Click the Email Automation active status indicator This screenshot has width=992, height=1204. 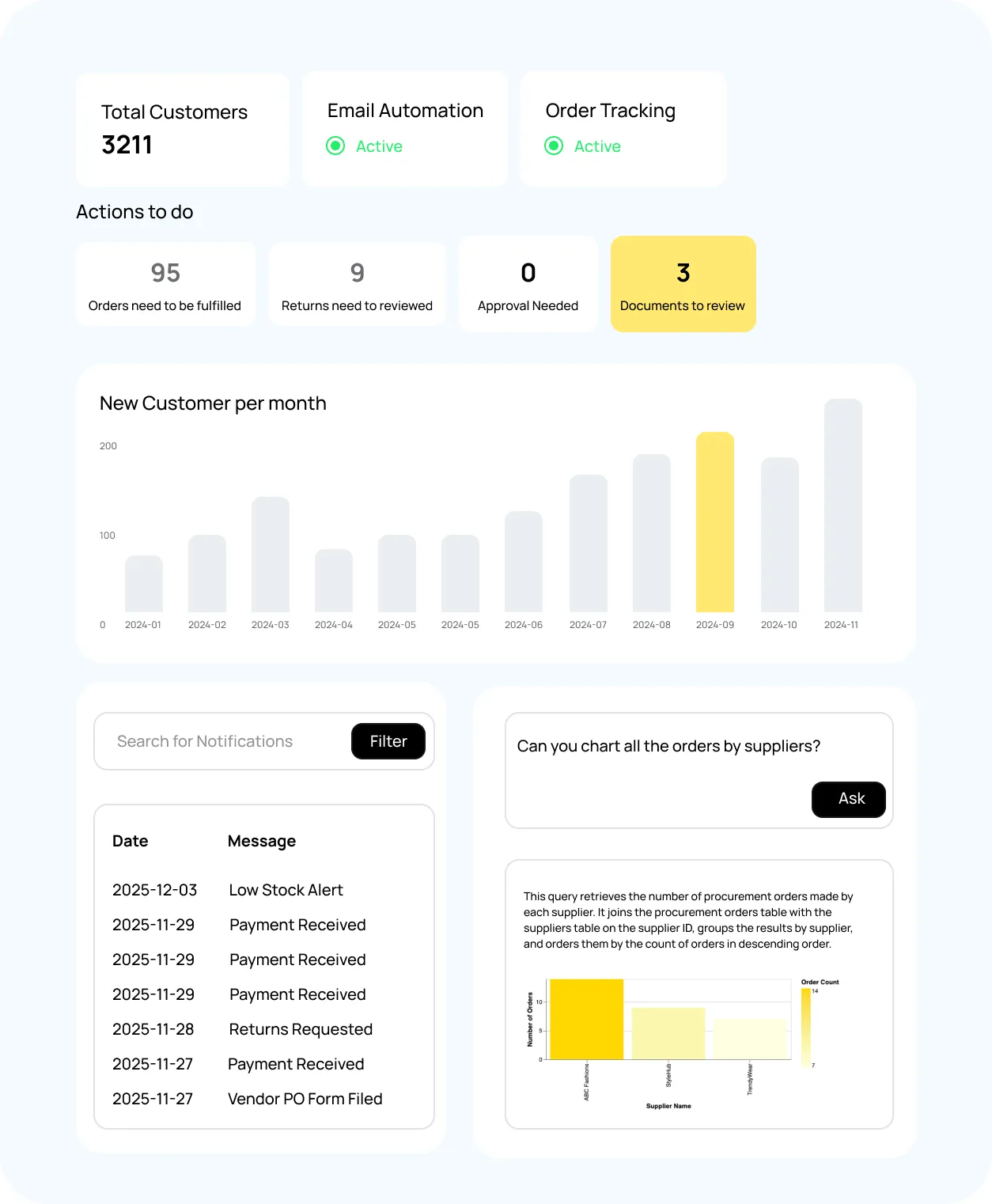335,146
